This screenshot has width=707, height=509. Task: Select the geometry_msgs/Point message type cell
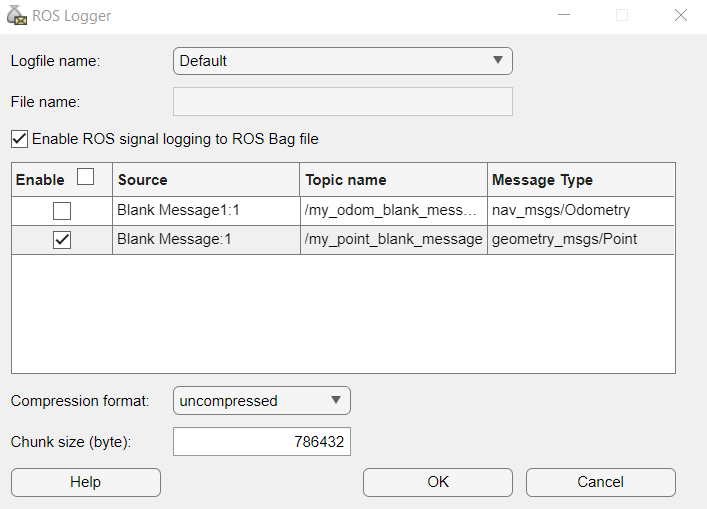click(x=581, y=240)
